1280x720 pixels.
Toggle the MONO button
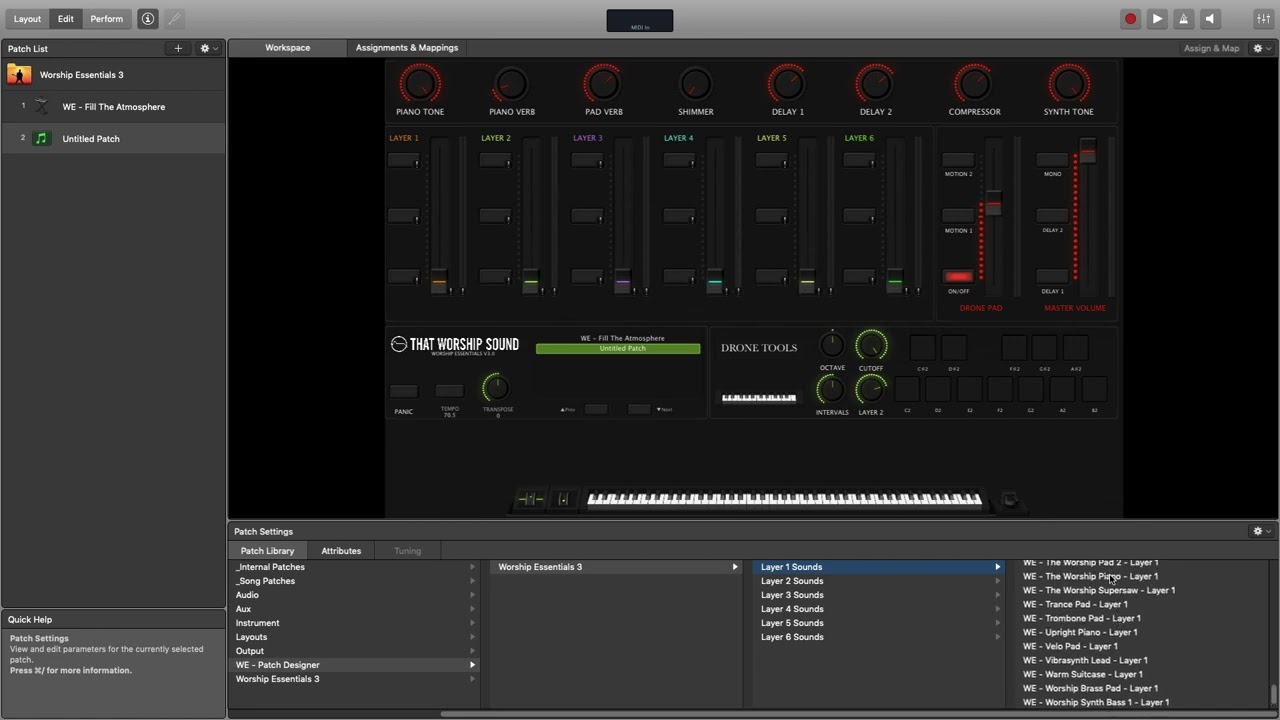(x=1052, y=160)
